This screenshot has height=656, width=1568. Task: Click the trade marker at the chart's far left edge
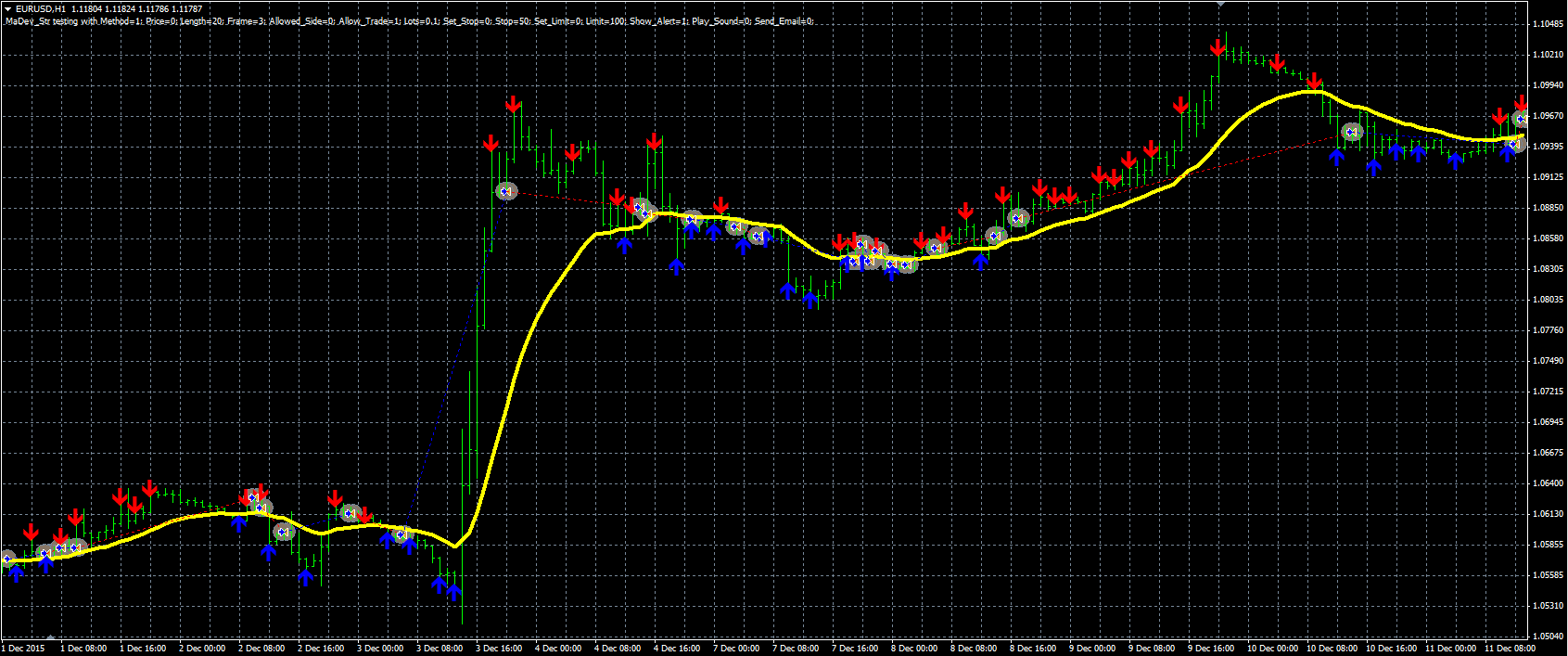point(6,559)
